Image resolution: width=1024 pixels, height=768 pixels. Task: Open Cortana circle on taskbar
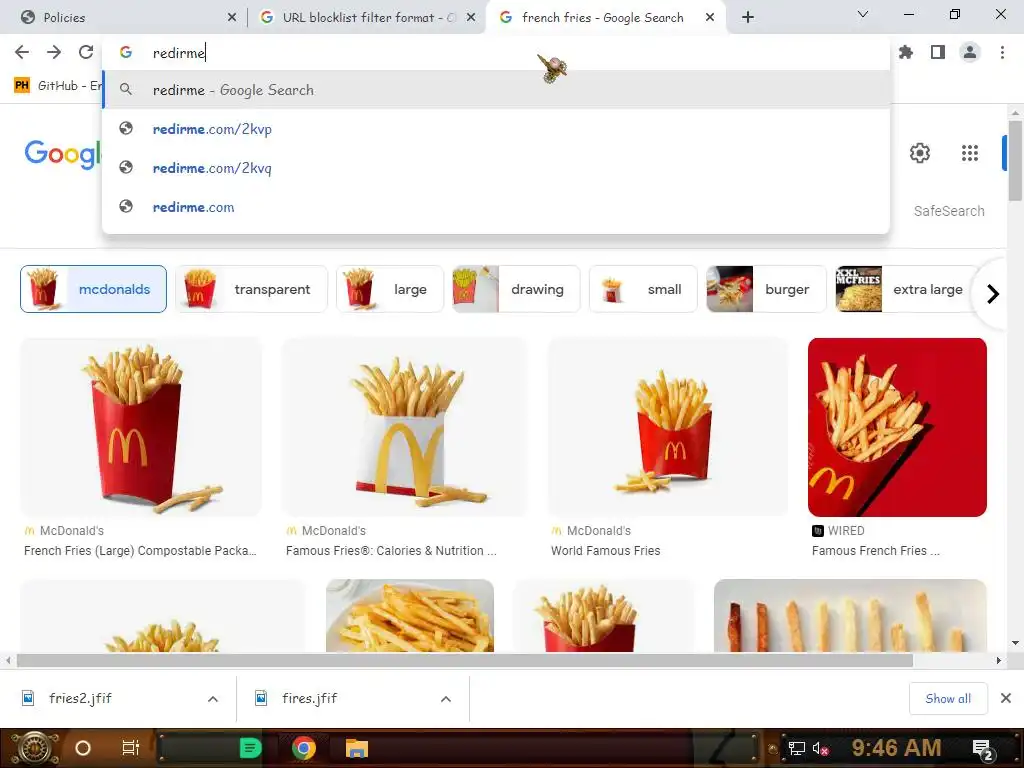(x=83, y=748)
